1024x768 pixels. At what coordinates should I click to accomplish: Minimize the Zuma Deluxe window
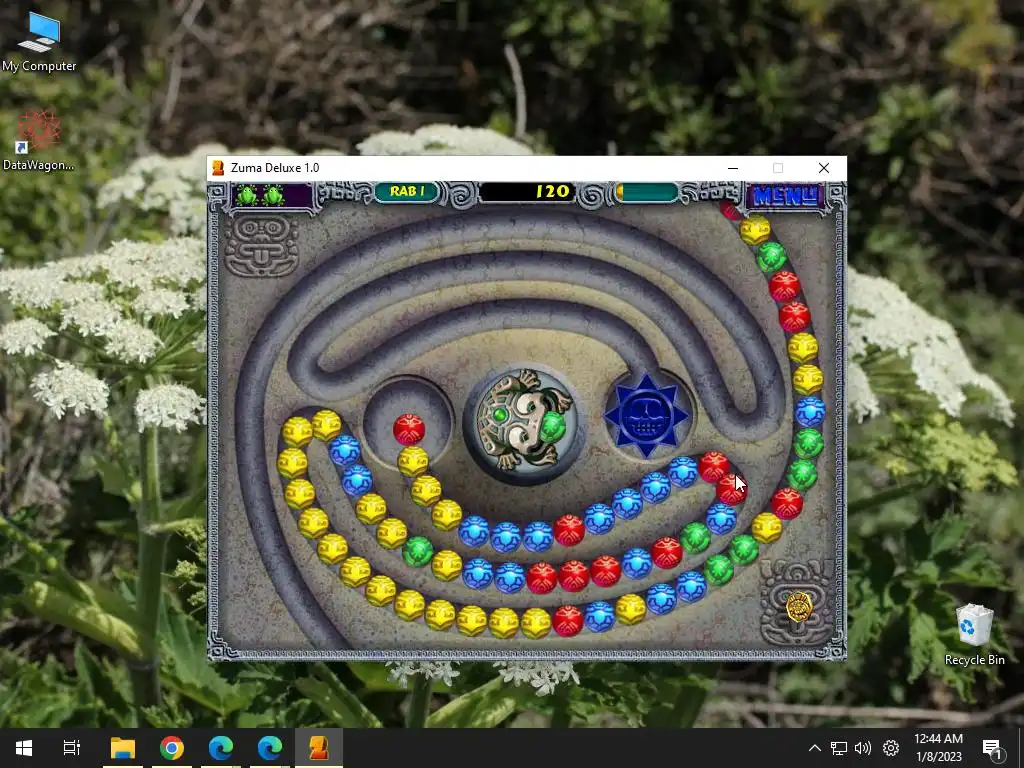[733, 168]
